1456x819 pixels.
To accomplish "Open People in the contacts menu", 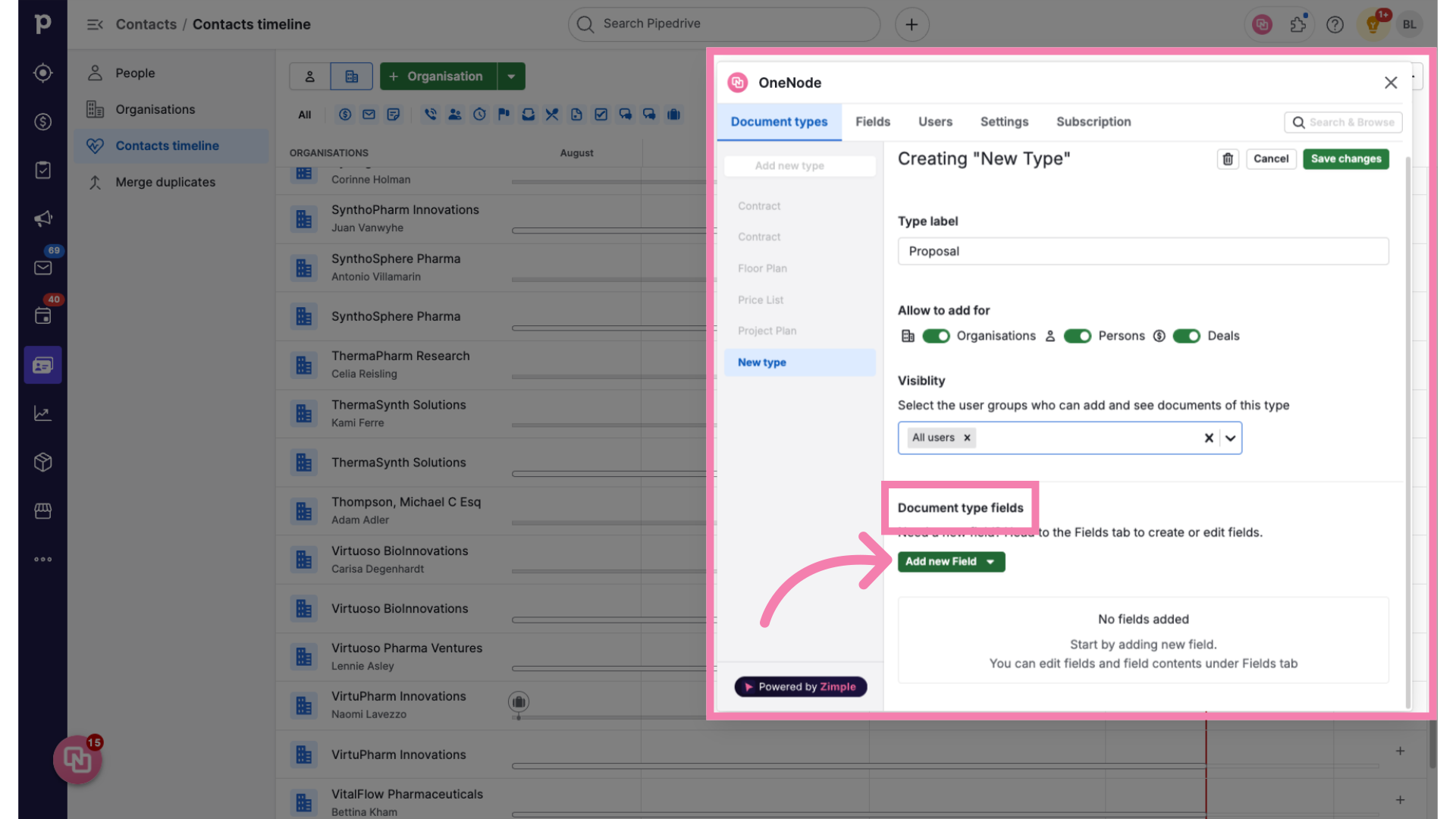I will [172, 73].
